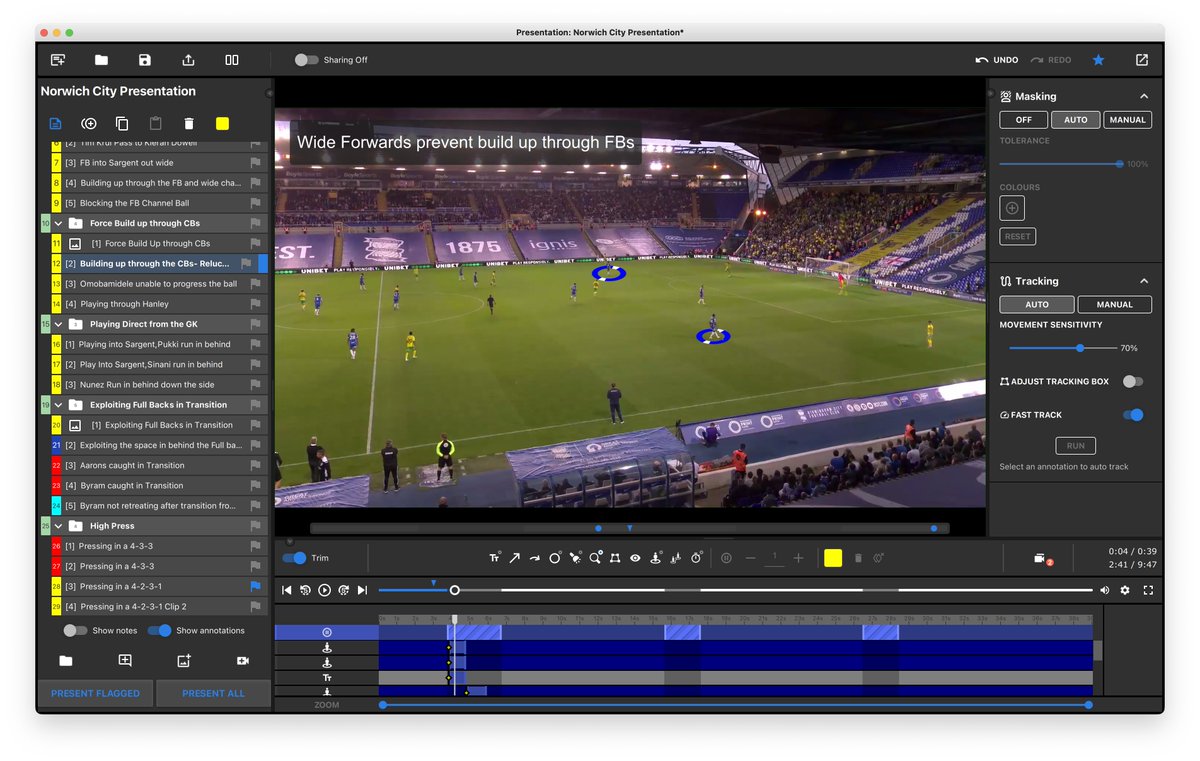Open the yellow annotation color swatch
Viewport: 1200px width, 761px height.
832,558
